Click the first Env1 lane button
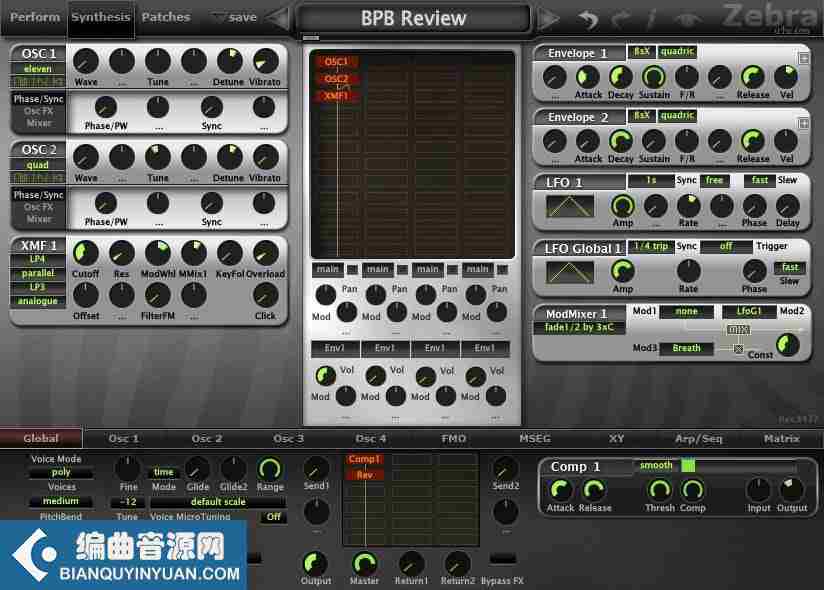This screenshot has width=824, height=590. coord(335,348)
